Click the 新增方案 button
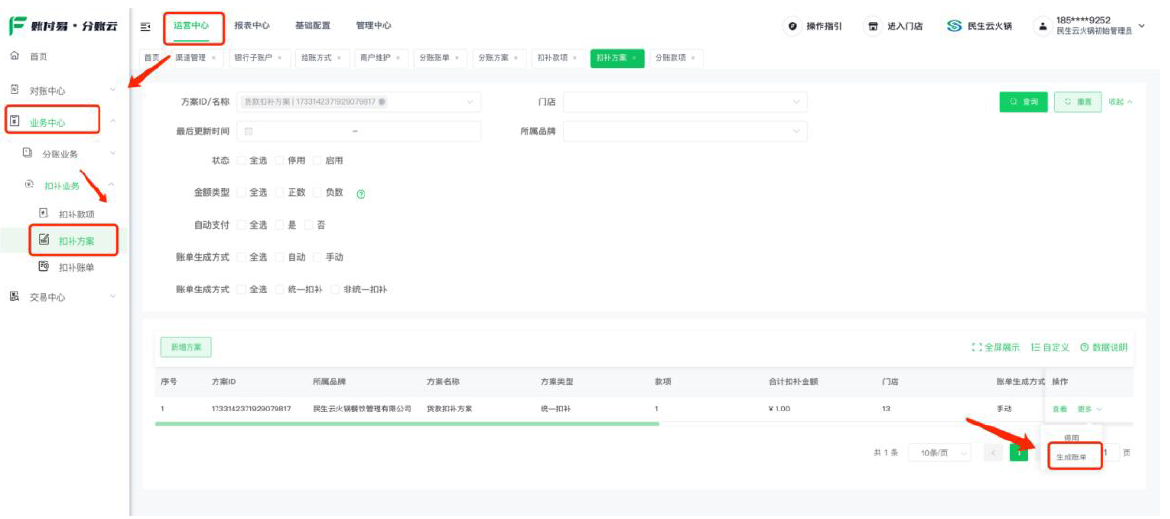 click(x=185, y=347)
